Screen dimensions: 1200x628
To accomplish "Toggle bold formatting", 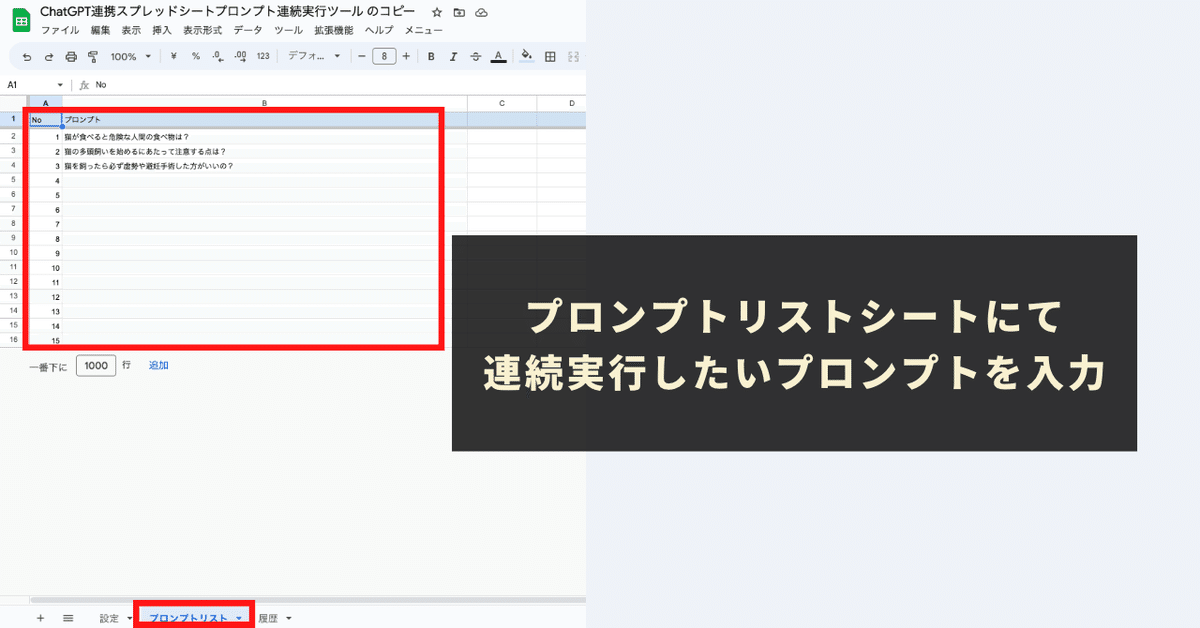I will pyautogui.click(x=431, y=57).
